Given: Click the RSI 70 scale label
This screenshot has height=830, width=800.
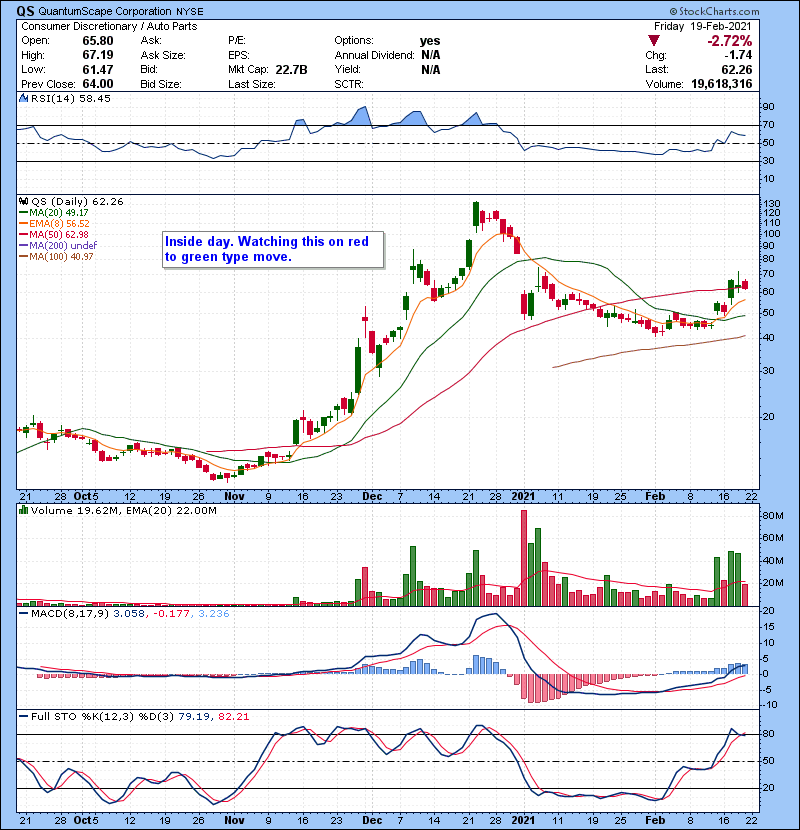Looking at the screenshot, I should (768, 125).
